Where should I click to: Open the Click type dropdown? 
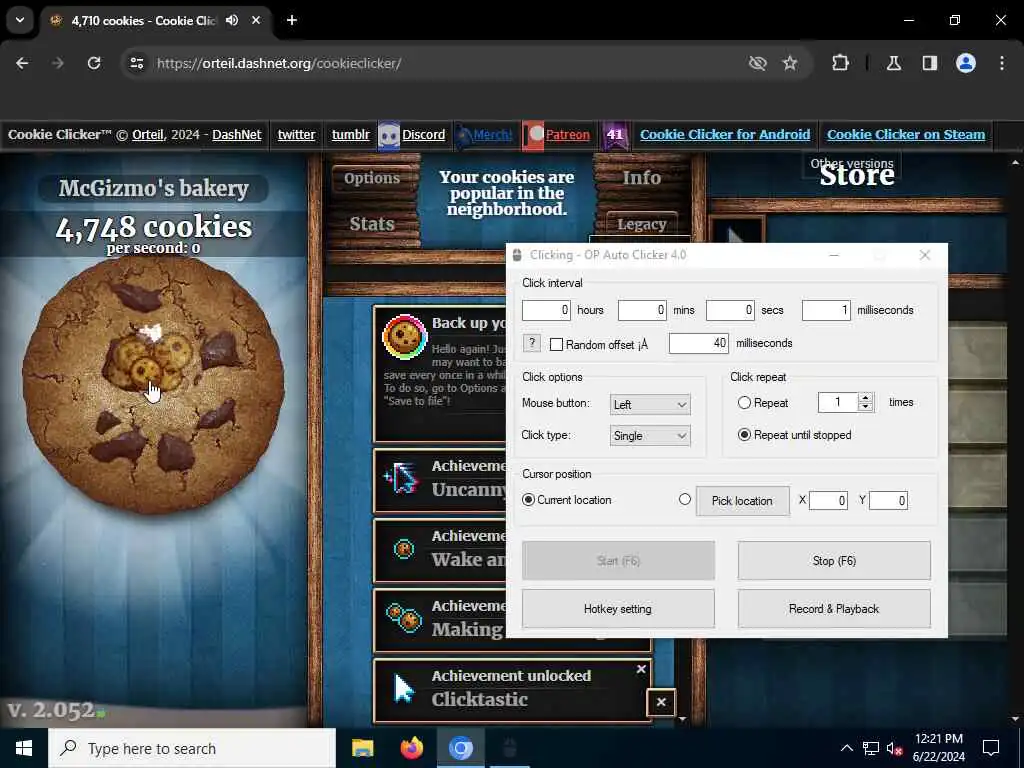click(650, 436)
